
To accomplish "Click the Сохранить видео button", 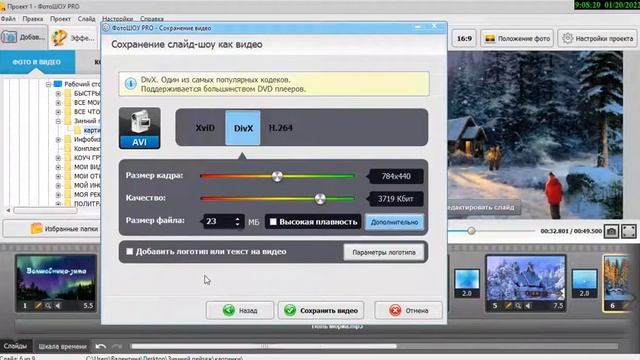I will tap(321, 311).
